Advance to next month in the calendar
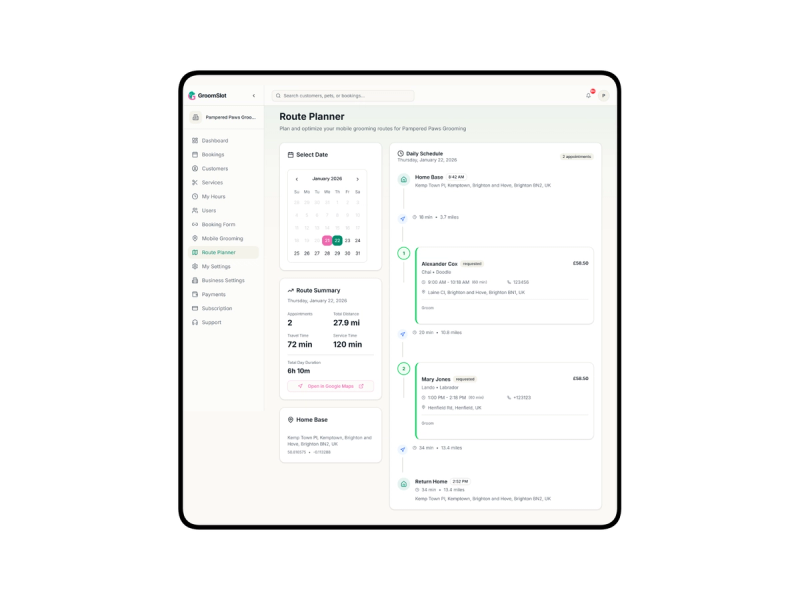Viewport: 800px width, 600px height. (358, 178)
